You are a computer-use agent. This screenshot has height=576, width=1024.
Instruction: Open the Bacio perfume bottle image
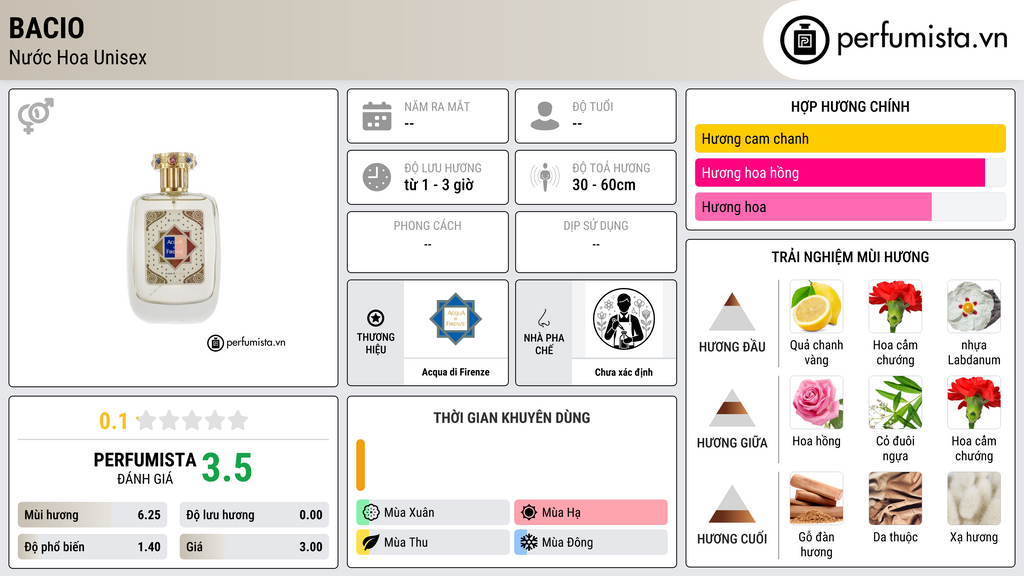point(174,238)
